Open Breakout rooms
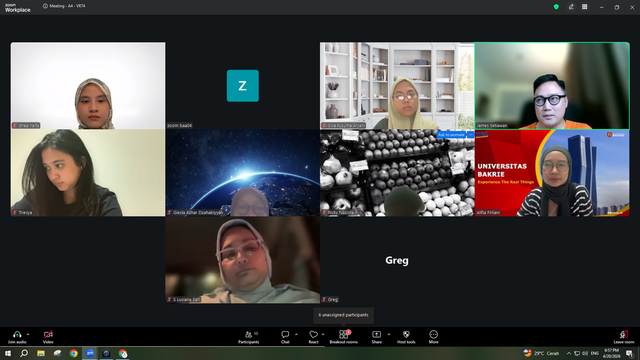This screenshot has height=360, width=640. (344, 337)
